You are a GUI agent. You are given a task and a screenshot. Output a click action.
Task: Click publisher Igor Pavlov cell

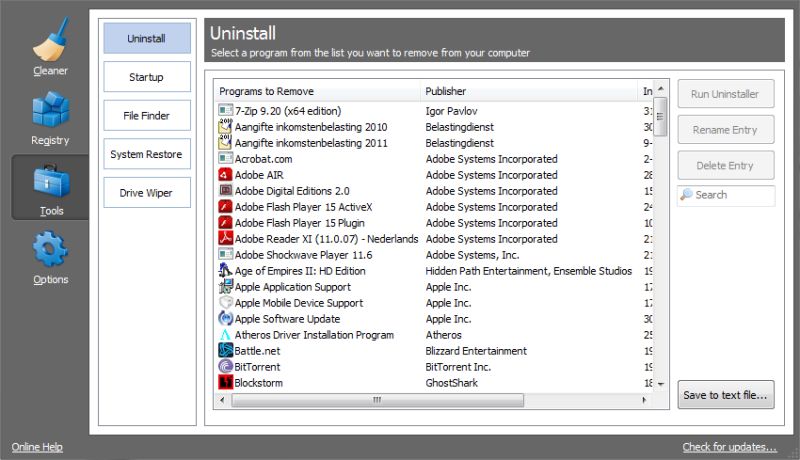pos(452,111)
